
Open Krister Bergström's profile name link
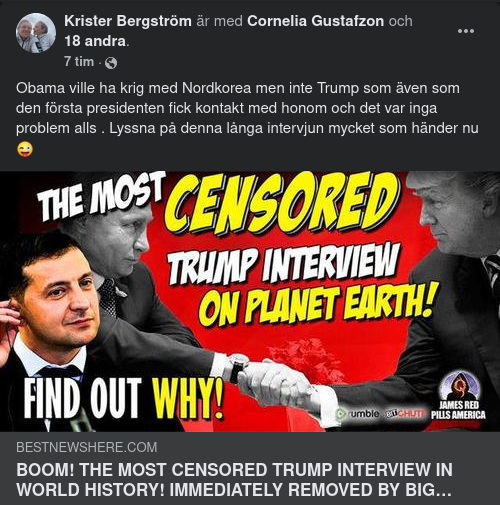click(128, 21)
